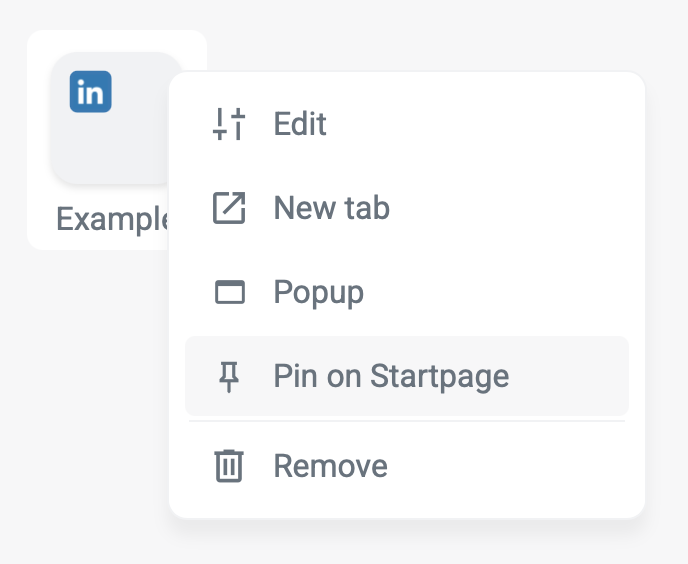Click the "New tab" text
Viewport: 688px width, 564px height.
click(x=331, y=208)
